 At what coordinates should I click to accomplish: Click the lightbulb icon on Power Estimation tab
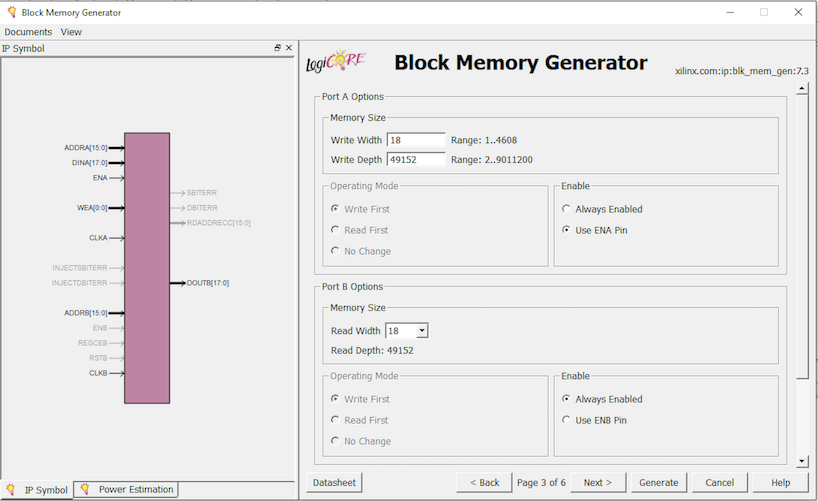coord(85,489)
